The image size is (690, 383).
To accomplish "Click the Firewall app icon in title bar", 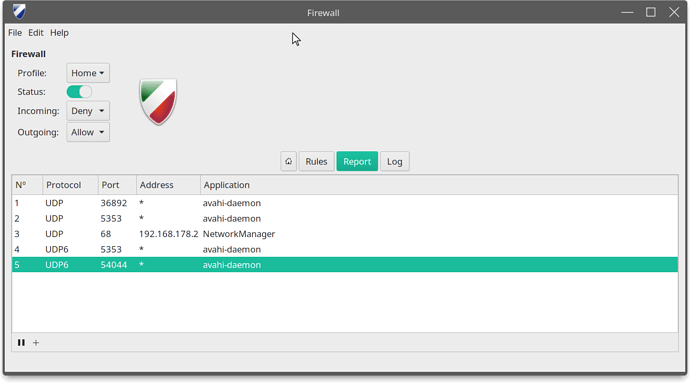I will coord(19,12).
